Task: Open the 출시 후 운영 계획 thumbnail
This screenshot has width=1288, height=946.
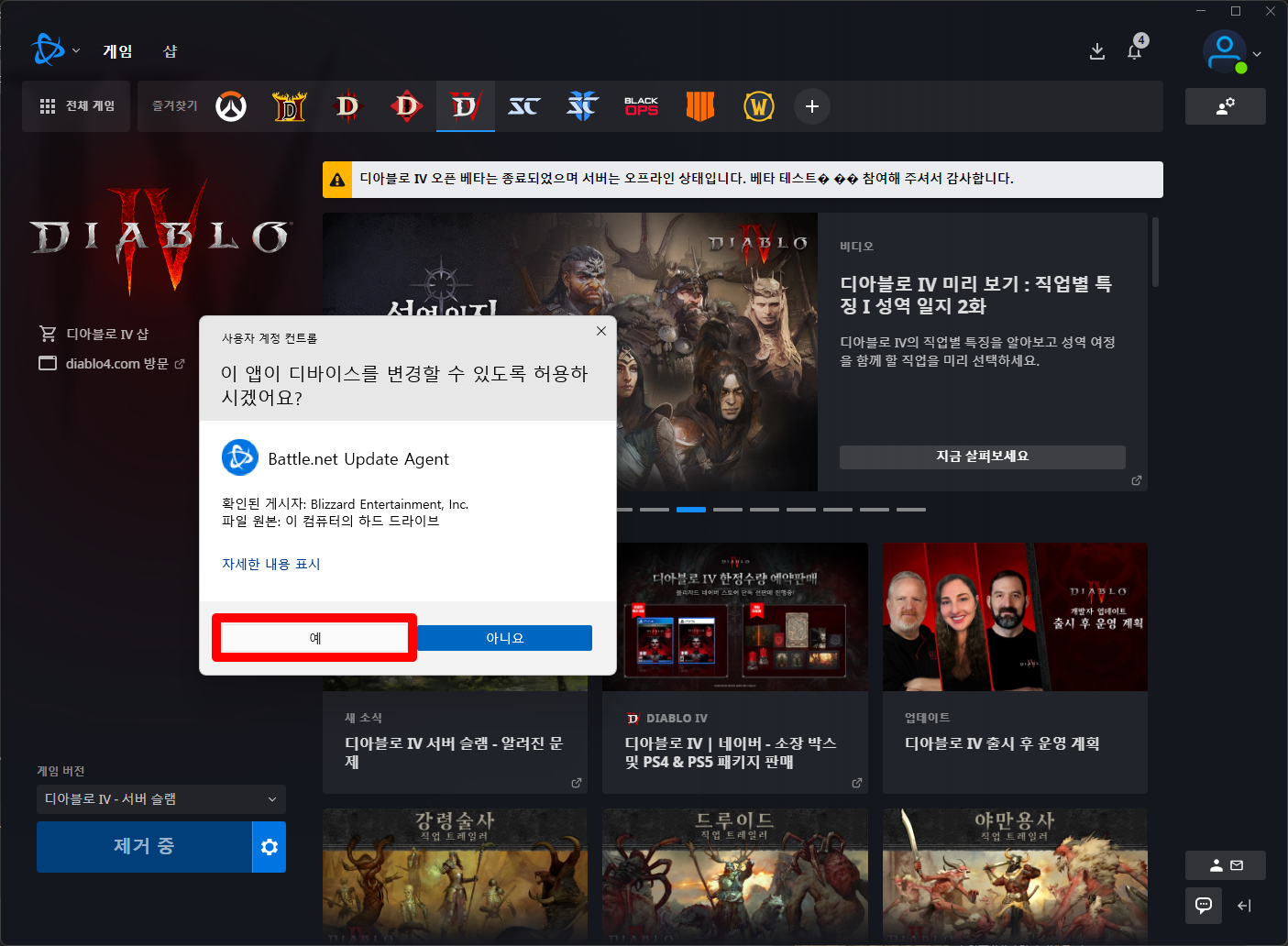Action: [1015, 617]
